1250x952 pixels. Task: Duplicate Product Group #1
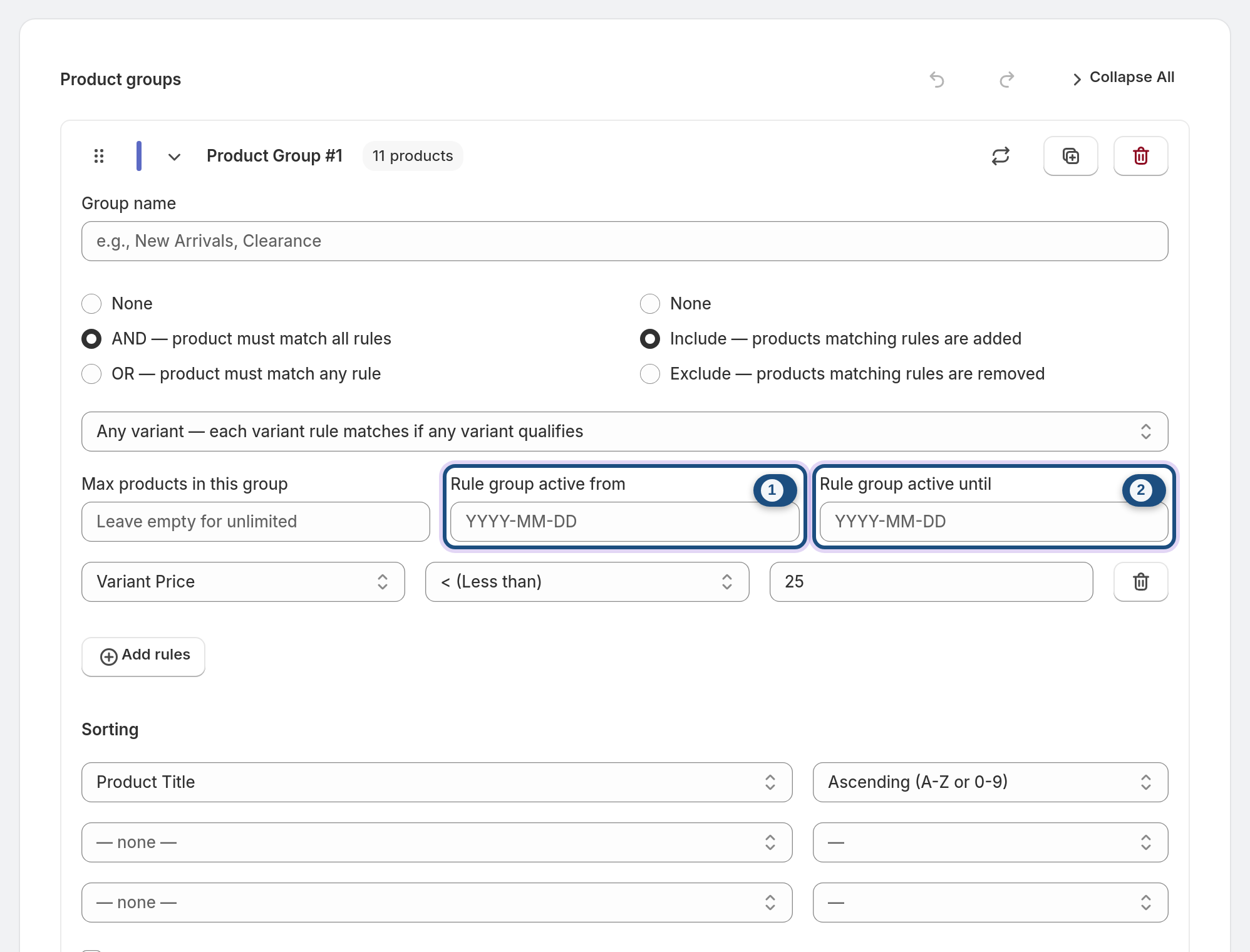[1071, 156]
